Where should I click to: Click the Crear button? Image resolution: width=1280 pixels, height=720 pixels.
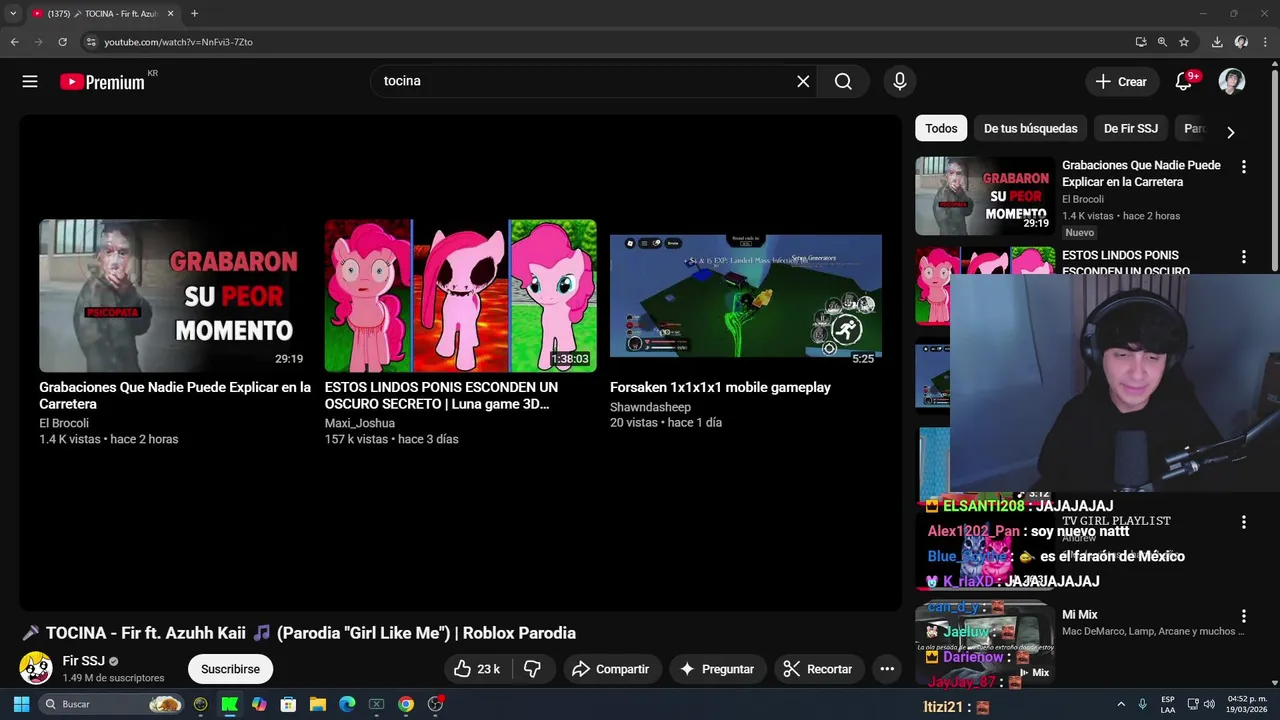tap(1122, 81)
